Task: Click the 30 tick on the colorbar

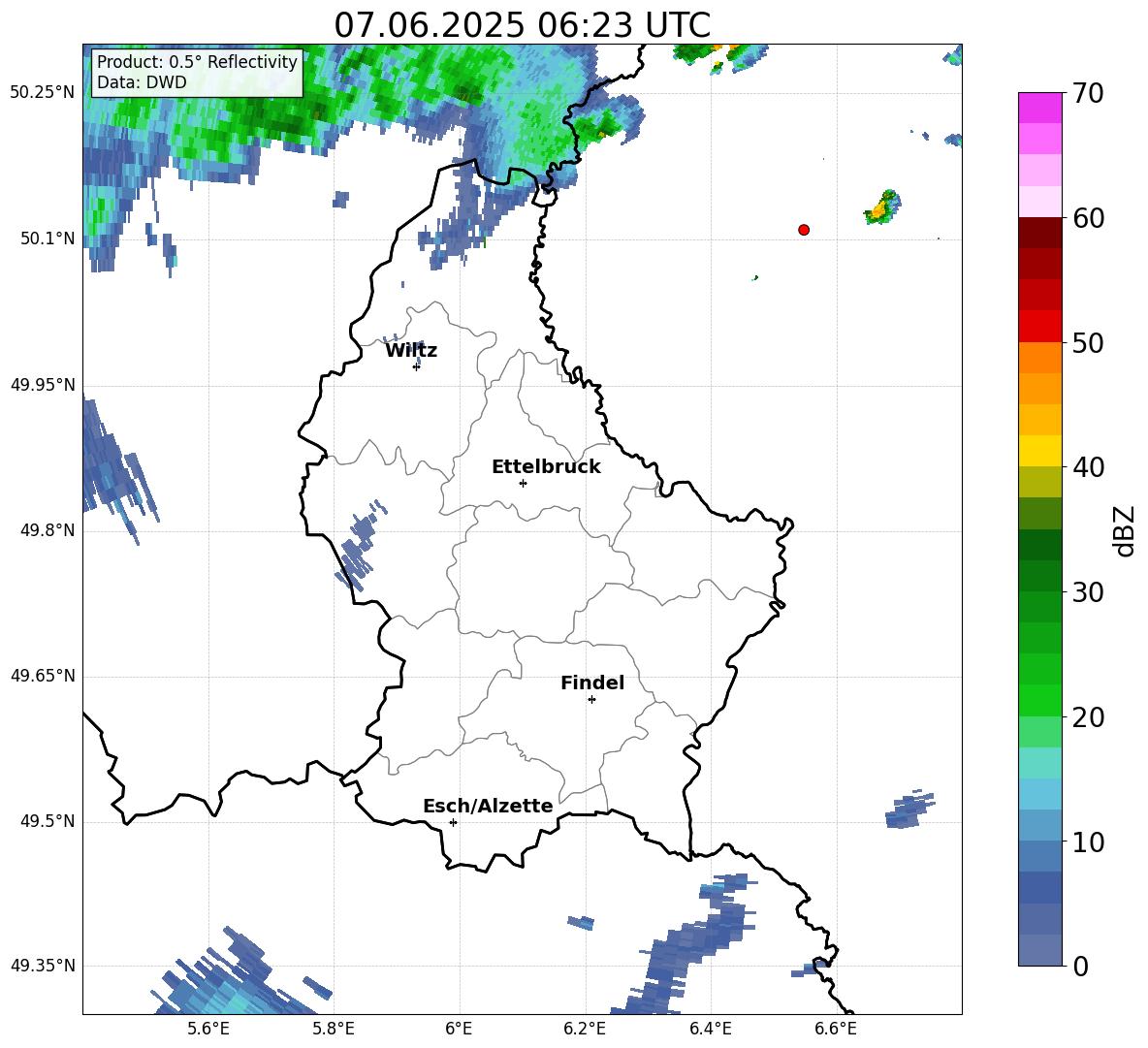Action: (x=1087, y=592)
